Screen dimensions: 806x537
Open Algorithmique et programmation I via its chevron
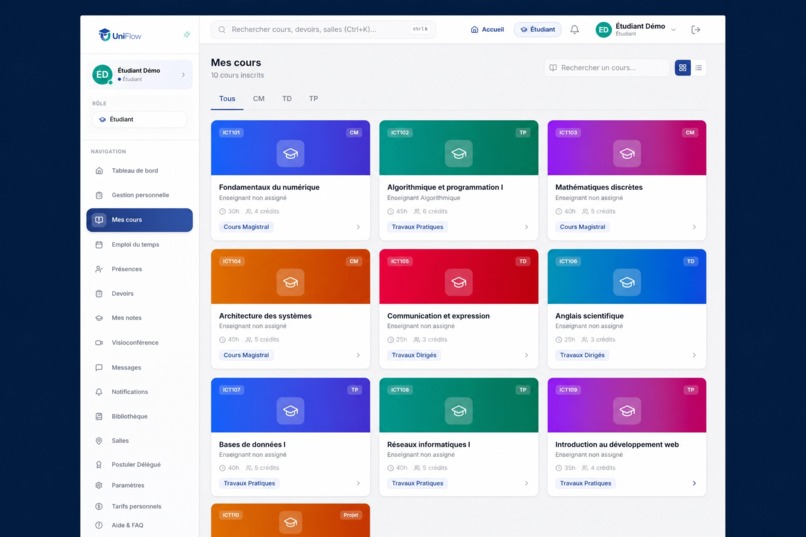(526, 227)
